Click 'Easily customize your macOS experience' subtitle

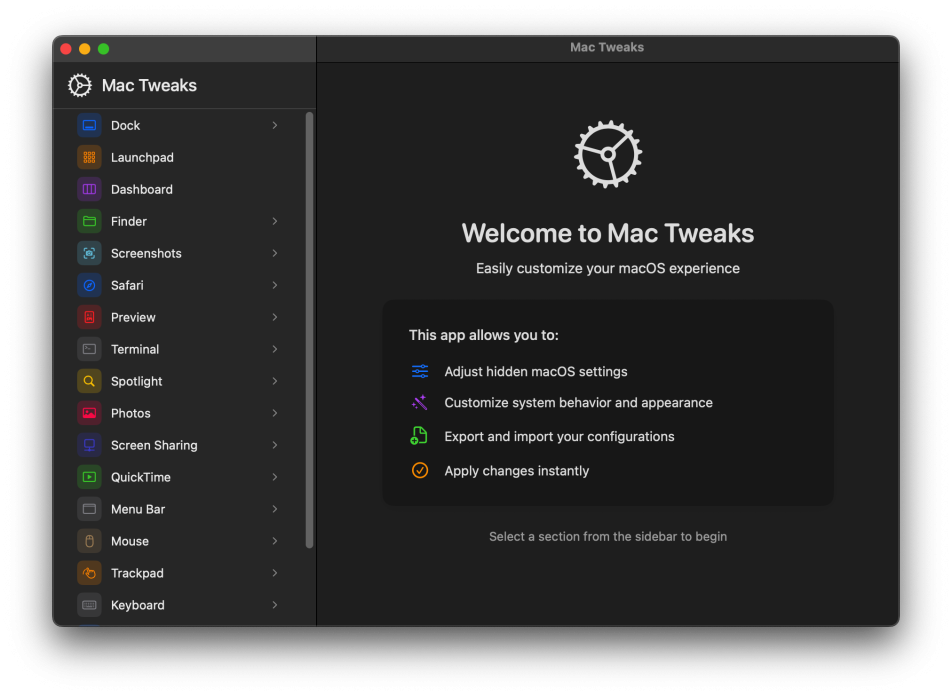608,268
